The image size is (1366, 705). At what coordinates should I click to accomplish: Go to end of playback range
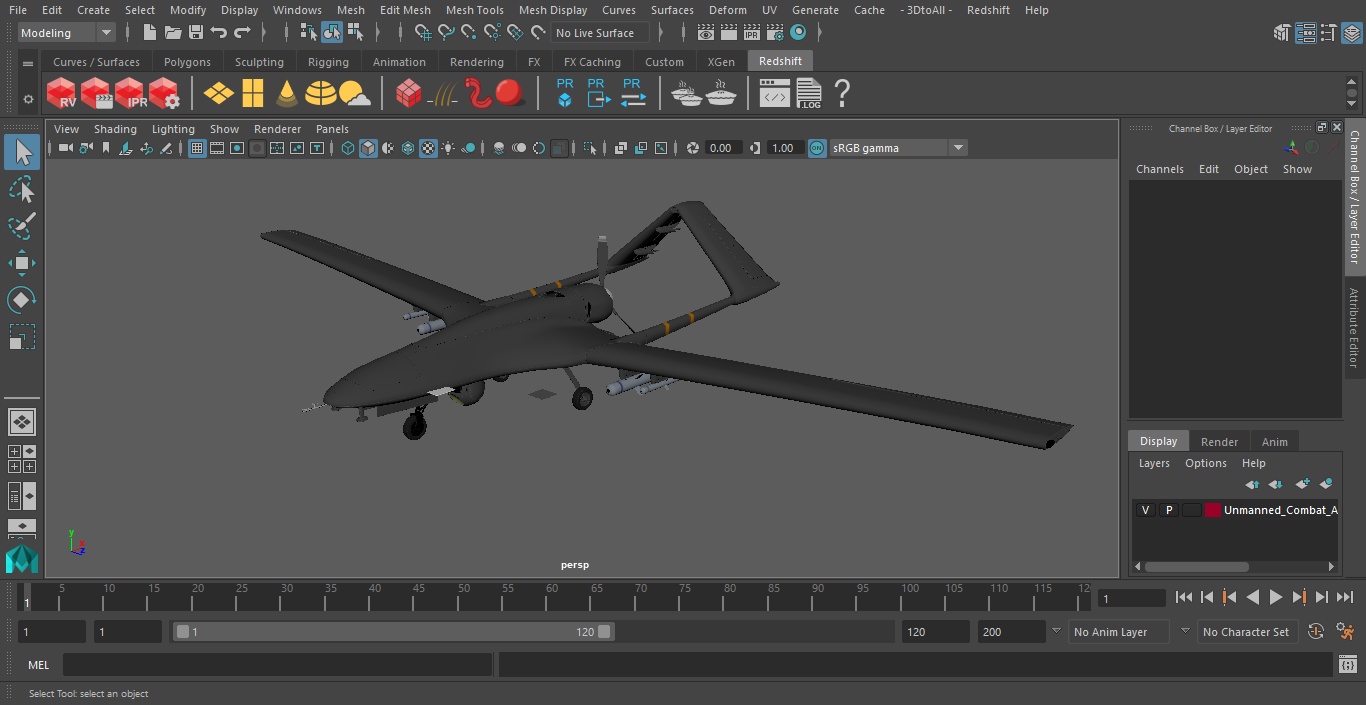point(1345,597)
